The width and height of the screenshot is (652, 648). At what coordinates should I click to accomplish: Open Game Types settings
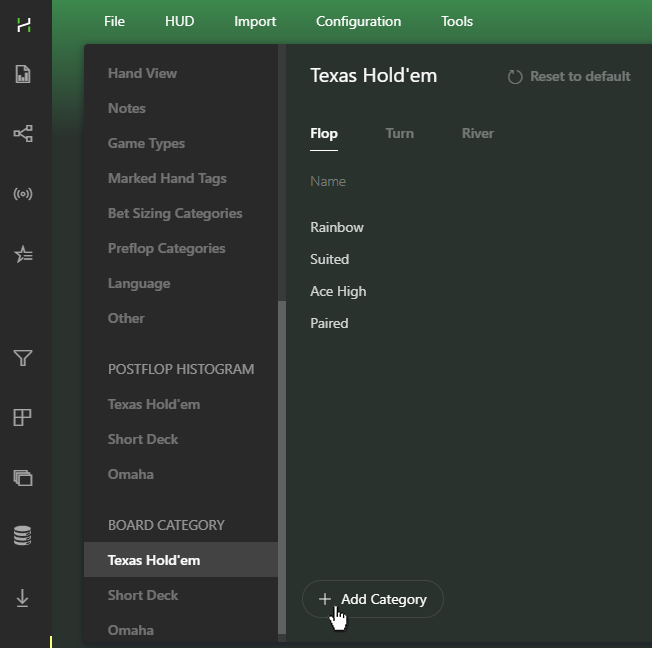pyautogui.click(x=146, y=143)
